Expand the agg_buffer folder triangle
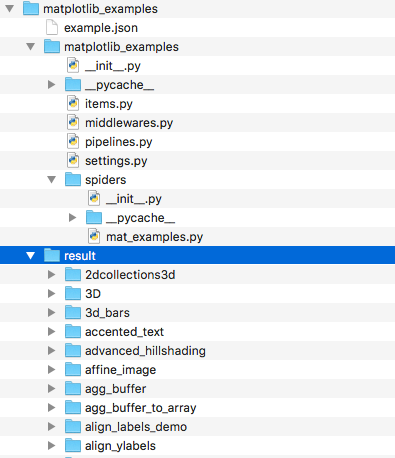This screenshot has width=395, height=458. tap(51, 388)
